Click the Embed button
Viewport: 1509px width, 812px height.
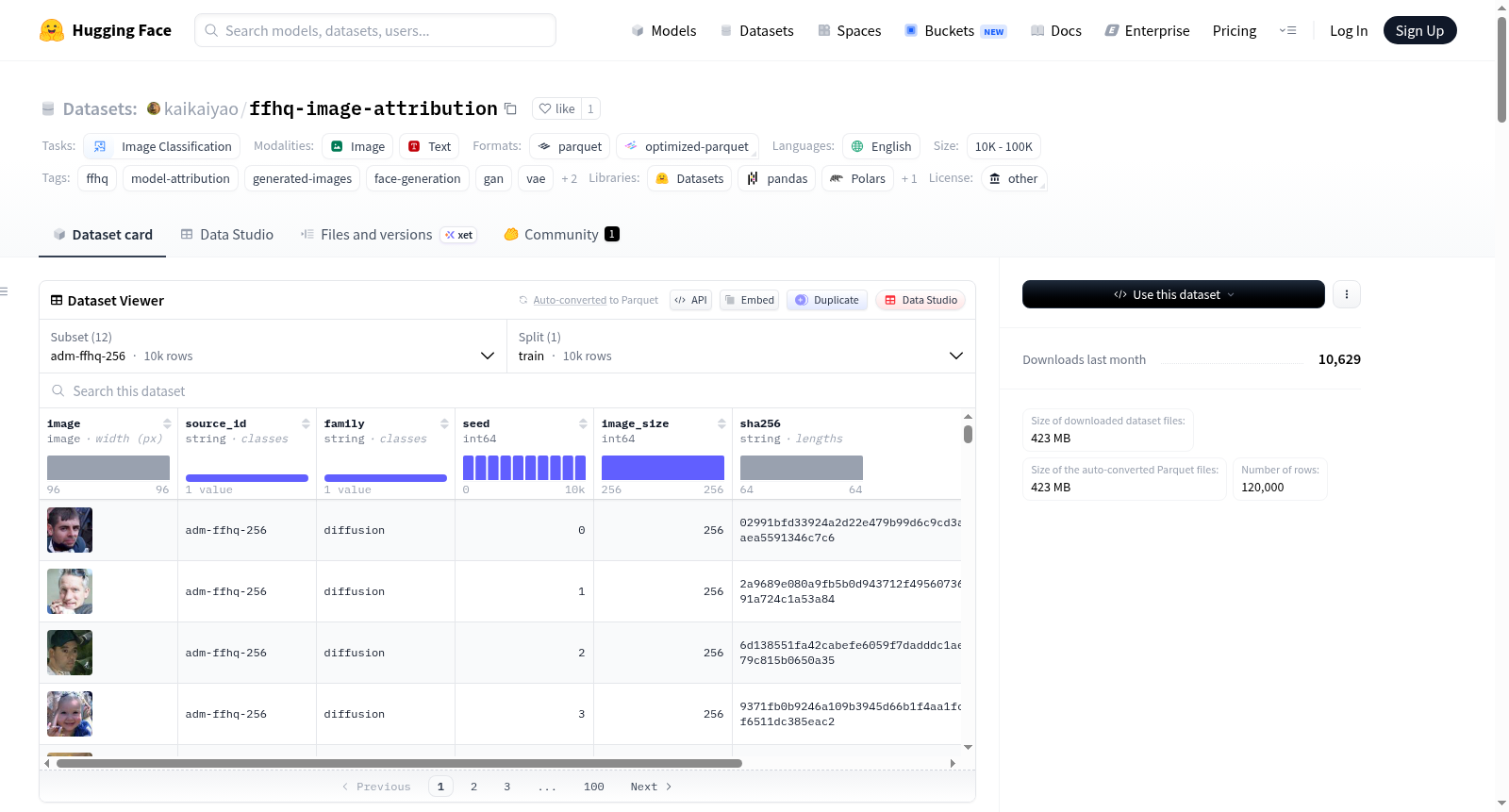tap(749, 300)
